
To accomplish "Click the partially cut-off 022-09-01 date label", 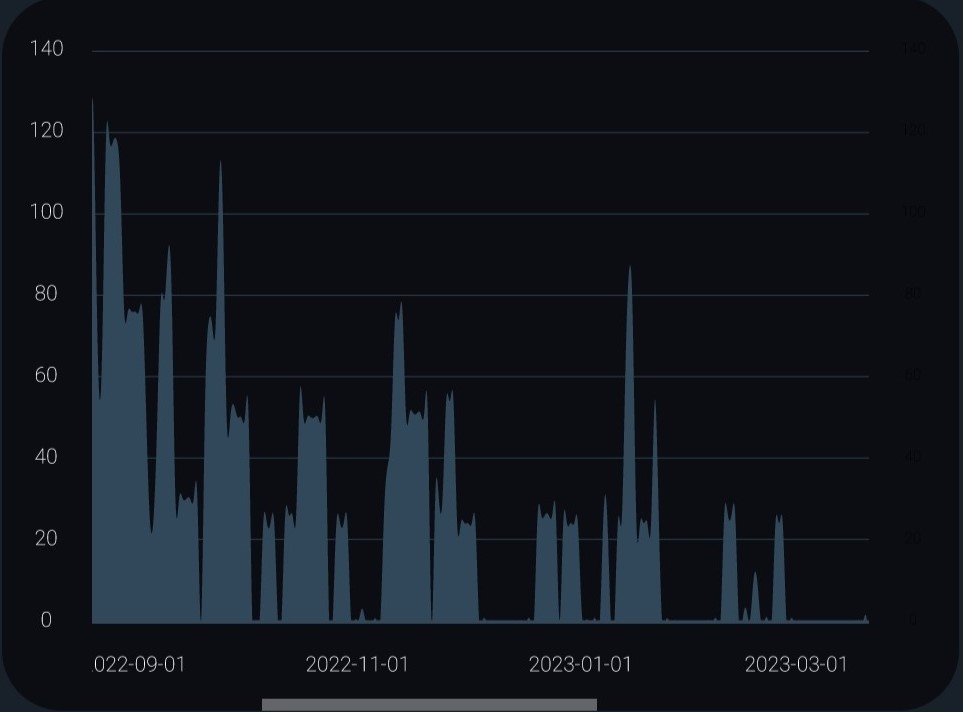I will coord(139,665).
